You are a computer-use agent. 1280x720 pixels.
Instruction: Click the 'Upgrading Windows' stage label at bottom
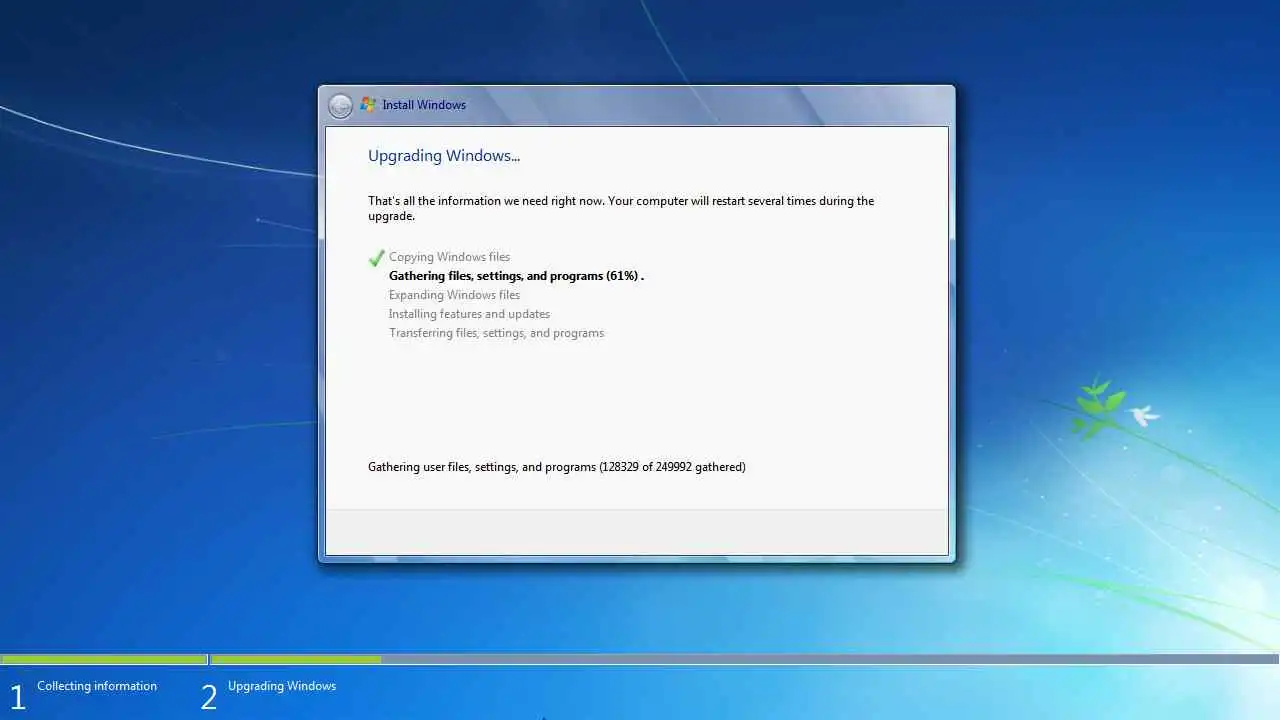(282, 686)
